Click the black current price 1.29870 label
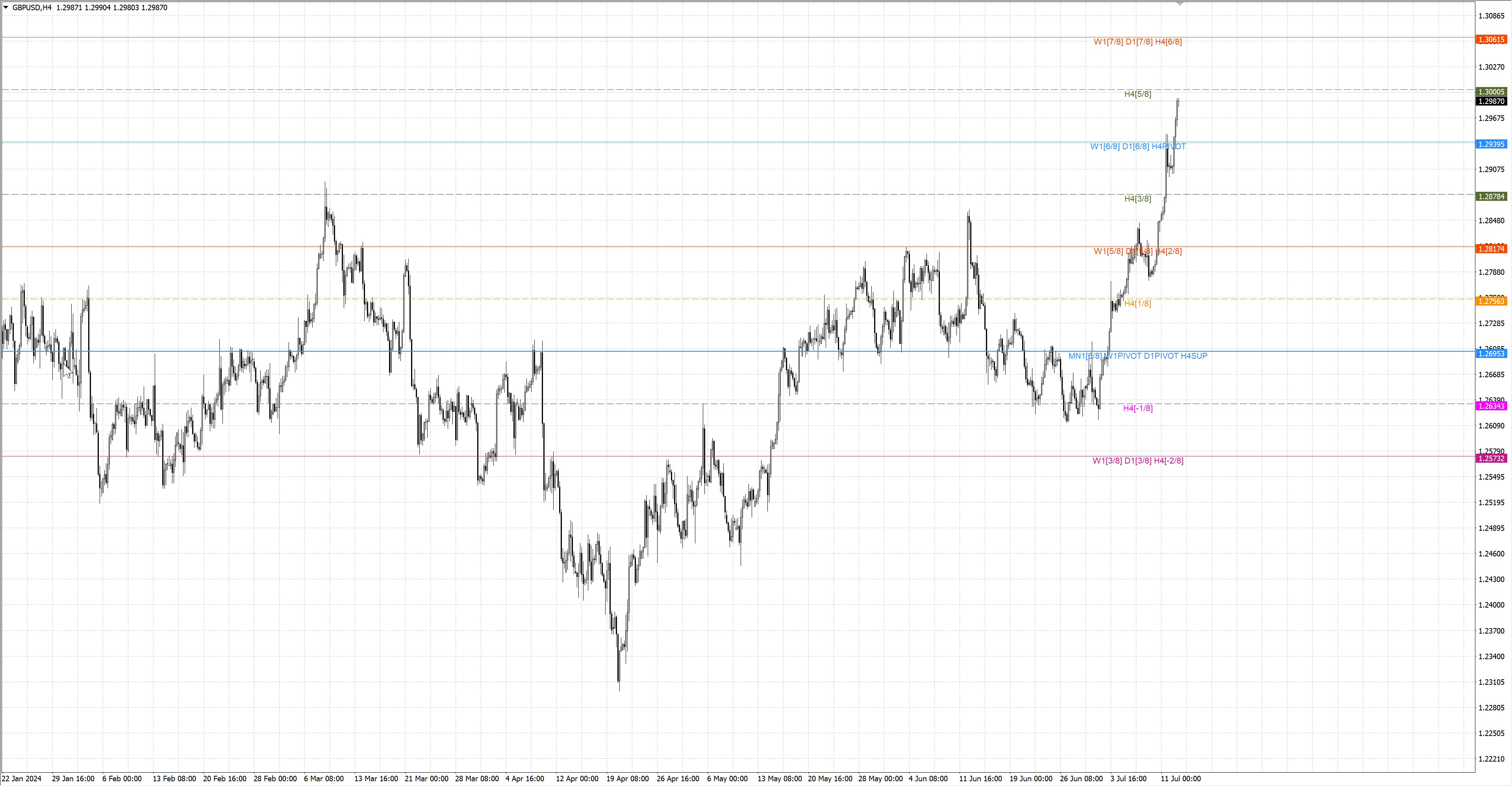1512x786 pixels. (x=1491, y=102)
